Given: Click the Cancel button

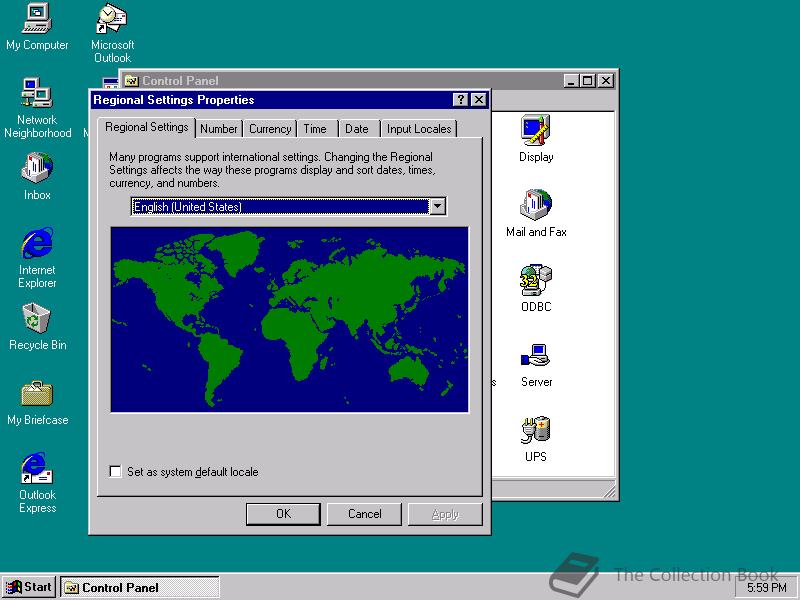Looking at the screenshot, I should pyautogui.click(x=364, y=514).
